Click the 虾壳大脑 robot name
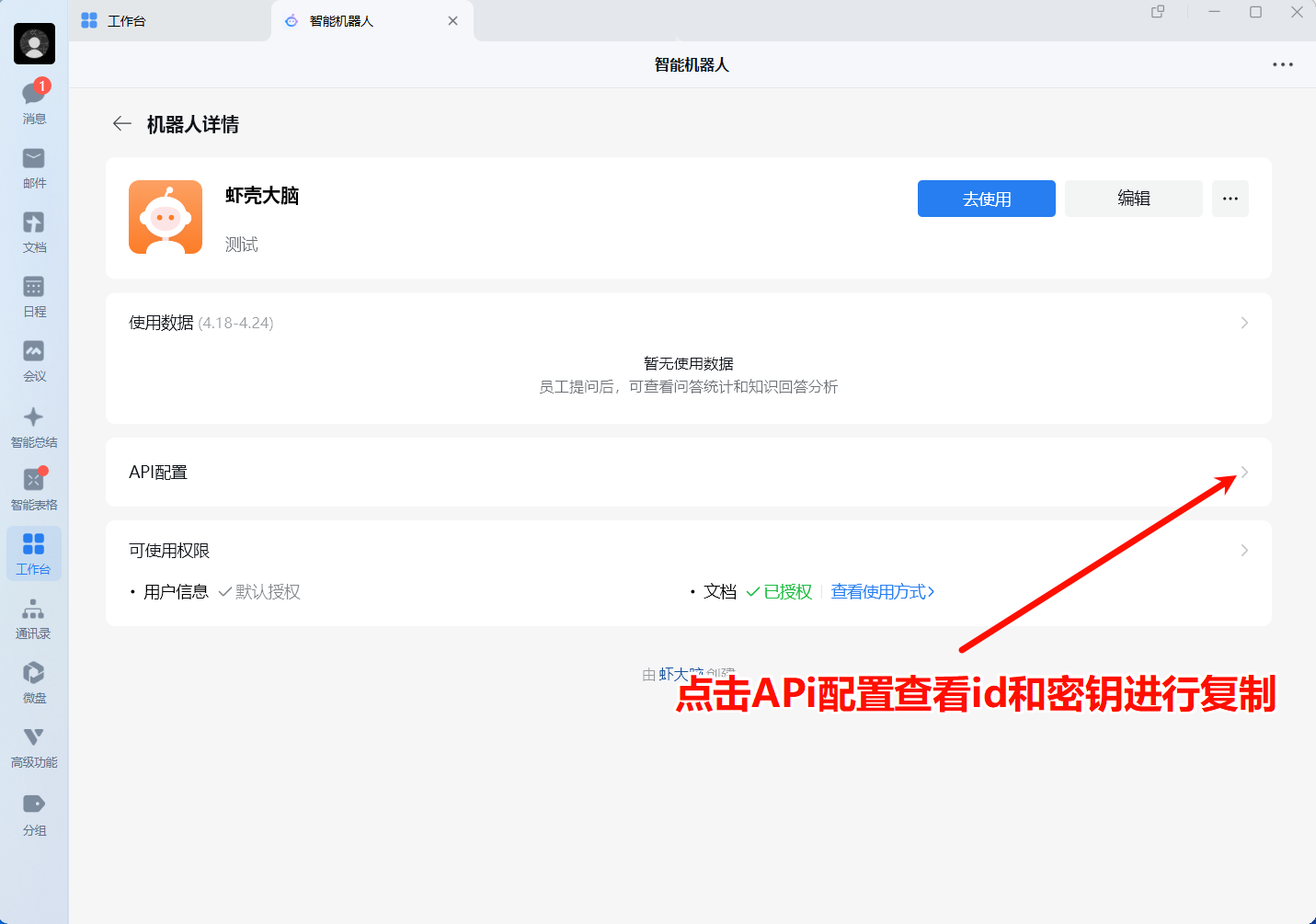1316x924 pixels. (x=262, y=196)
